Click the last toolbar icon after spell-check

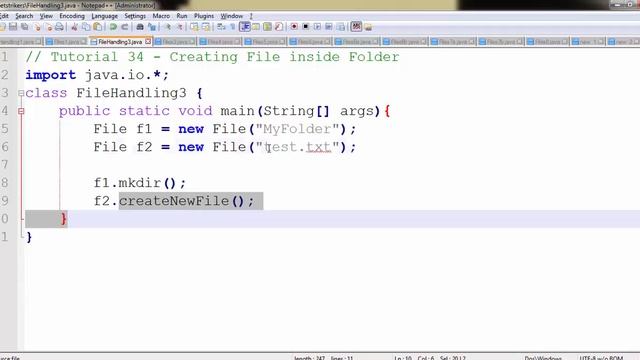point(368,27)
